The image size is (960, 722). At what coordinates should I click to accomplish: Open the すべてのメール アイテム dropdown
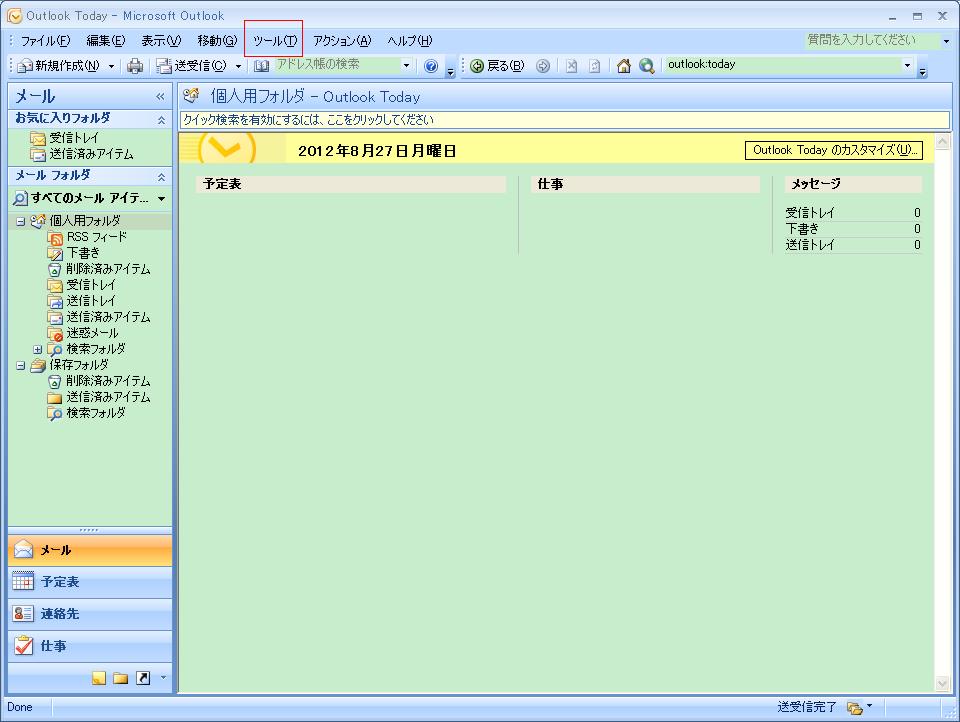160,199
